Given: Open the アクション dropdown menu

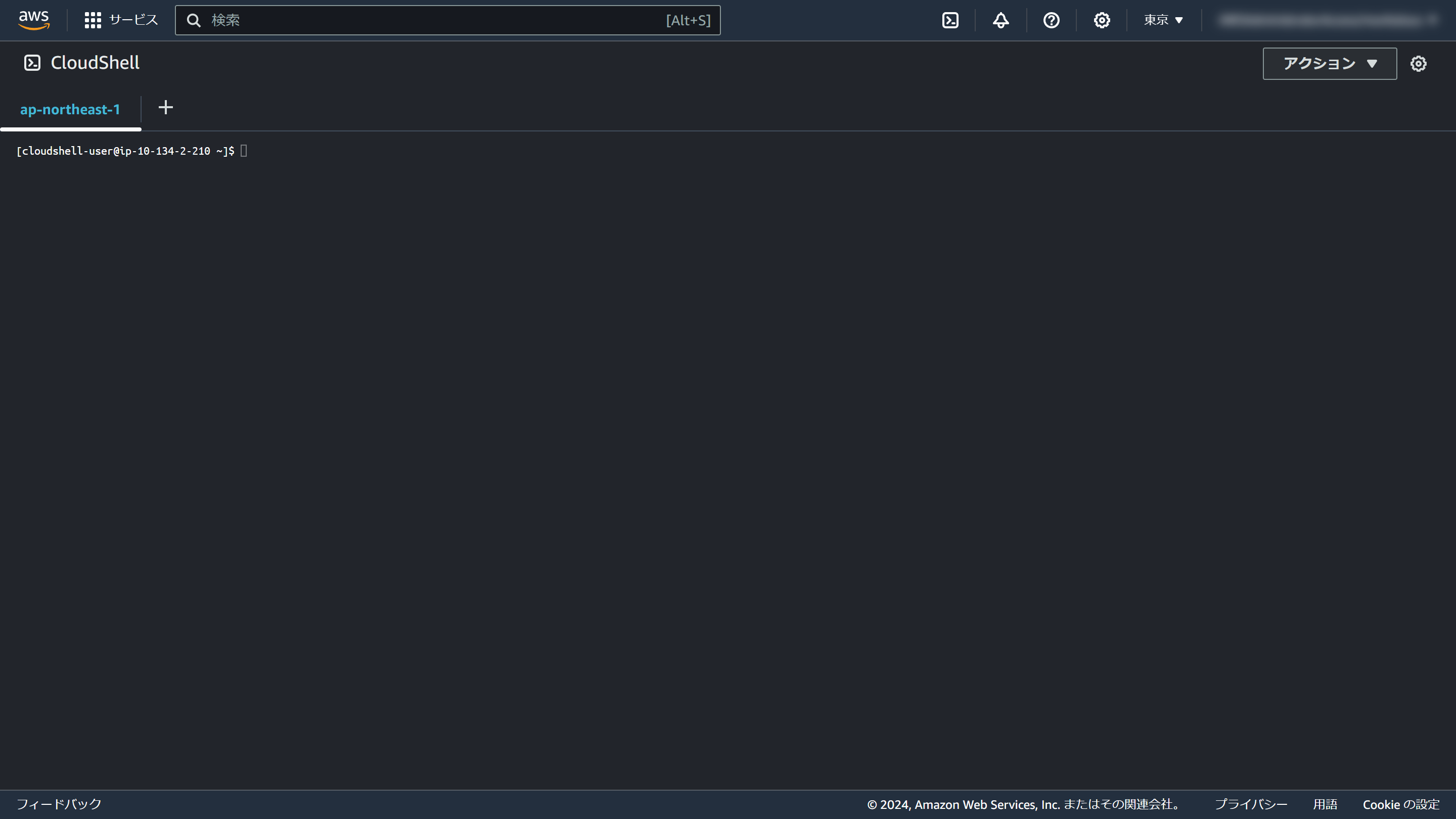Looking at the screenshot, I should tap(1329, 63).
